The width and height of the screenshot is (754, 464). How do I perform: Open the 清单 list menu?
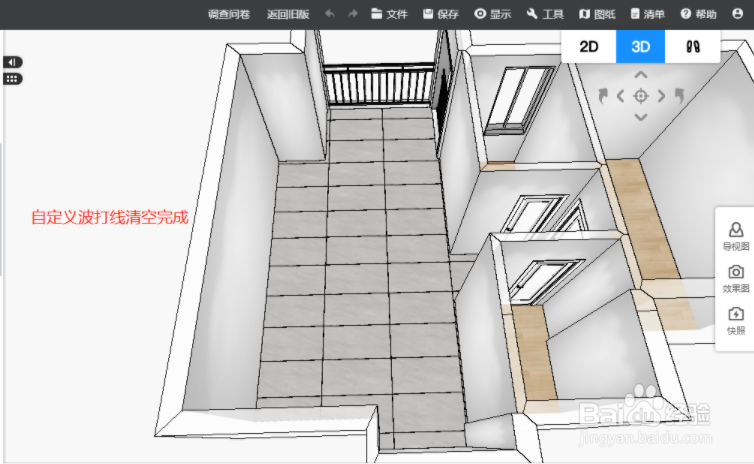pos(648,14)
